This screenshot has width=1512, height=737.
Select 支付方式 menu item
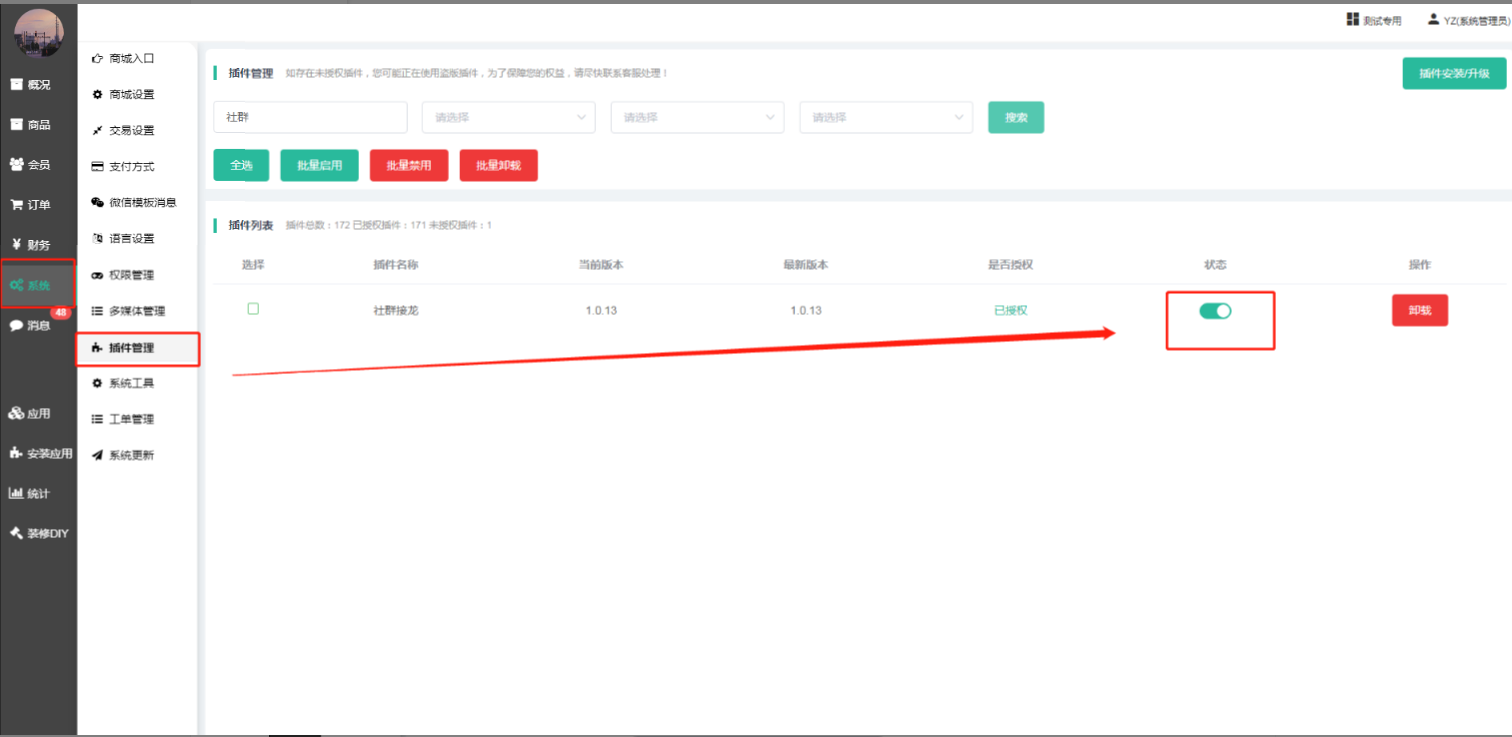tap(131, 166)
